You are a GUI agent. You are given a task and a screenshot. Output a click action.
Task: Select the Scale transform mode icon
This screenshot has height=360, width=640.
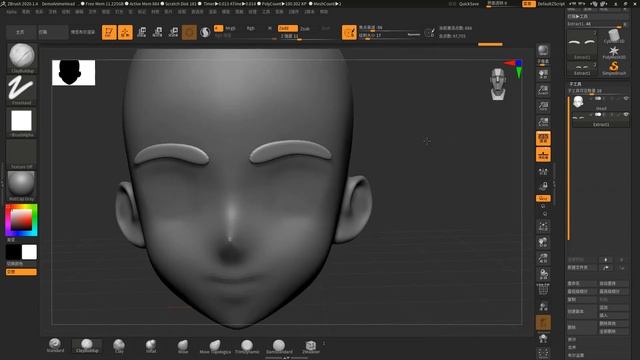pos(158,32)
